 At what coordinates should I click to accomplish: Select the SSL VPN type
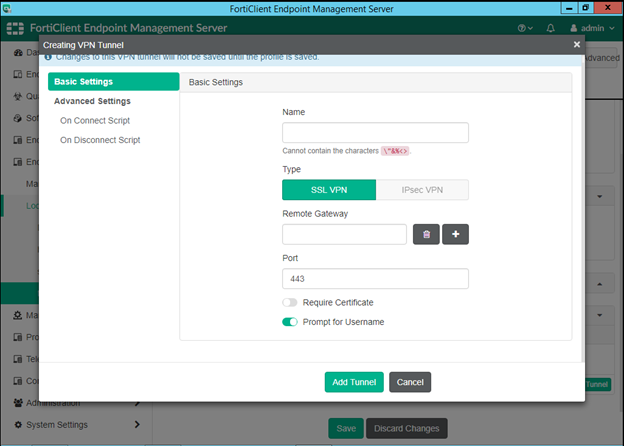(329, 190)
